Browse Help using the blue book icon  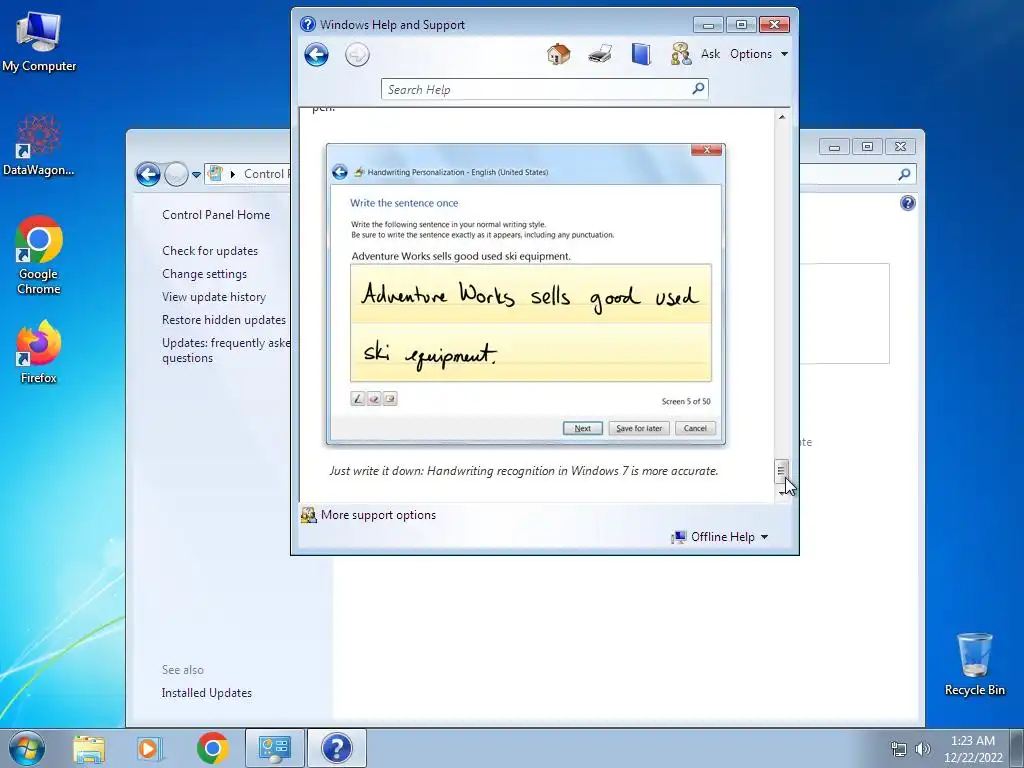tap(641, 54)
